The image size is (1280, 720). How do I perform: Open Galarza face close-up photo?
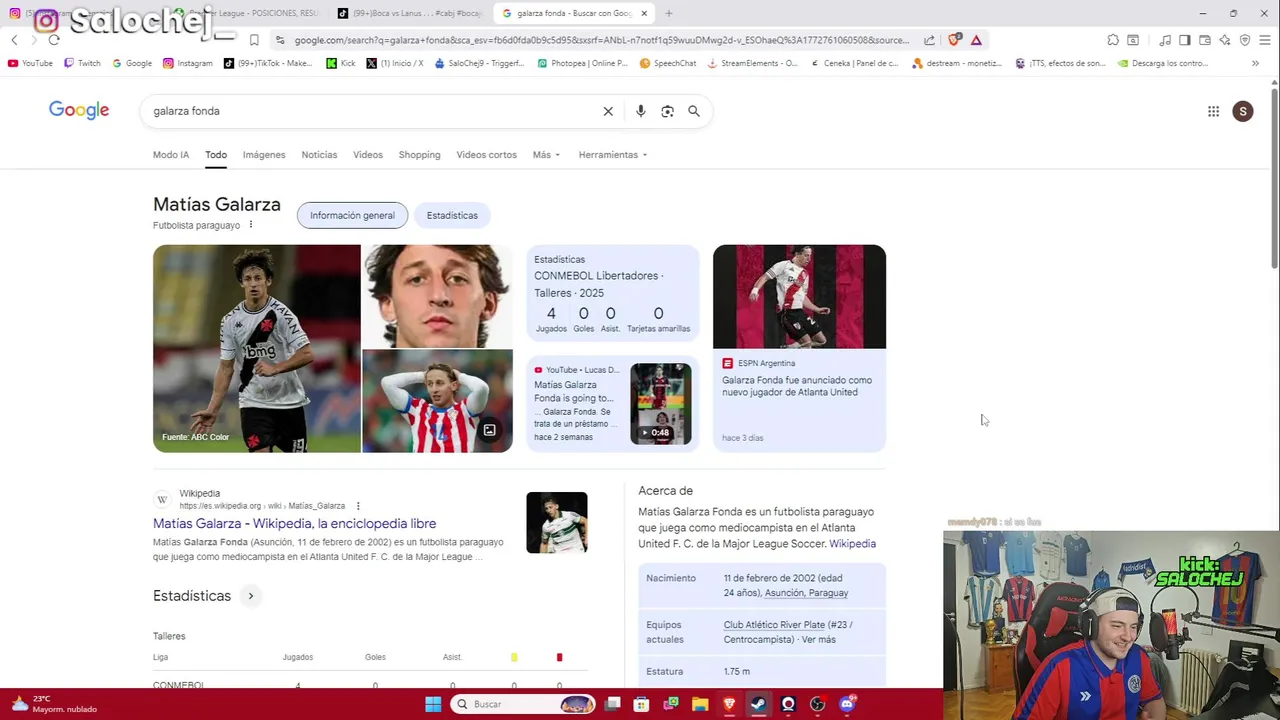pyautogui.click(x=437, y=296)
